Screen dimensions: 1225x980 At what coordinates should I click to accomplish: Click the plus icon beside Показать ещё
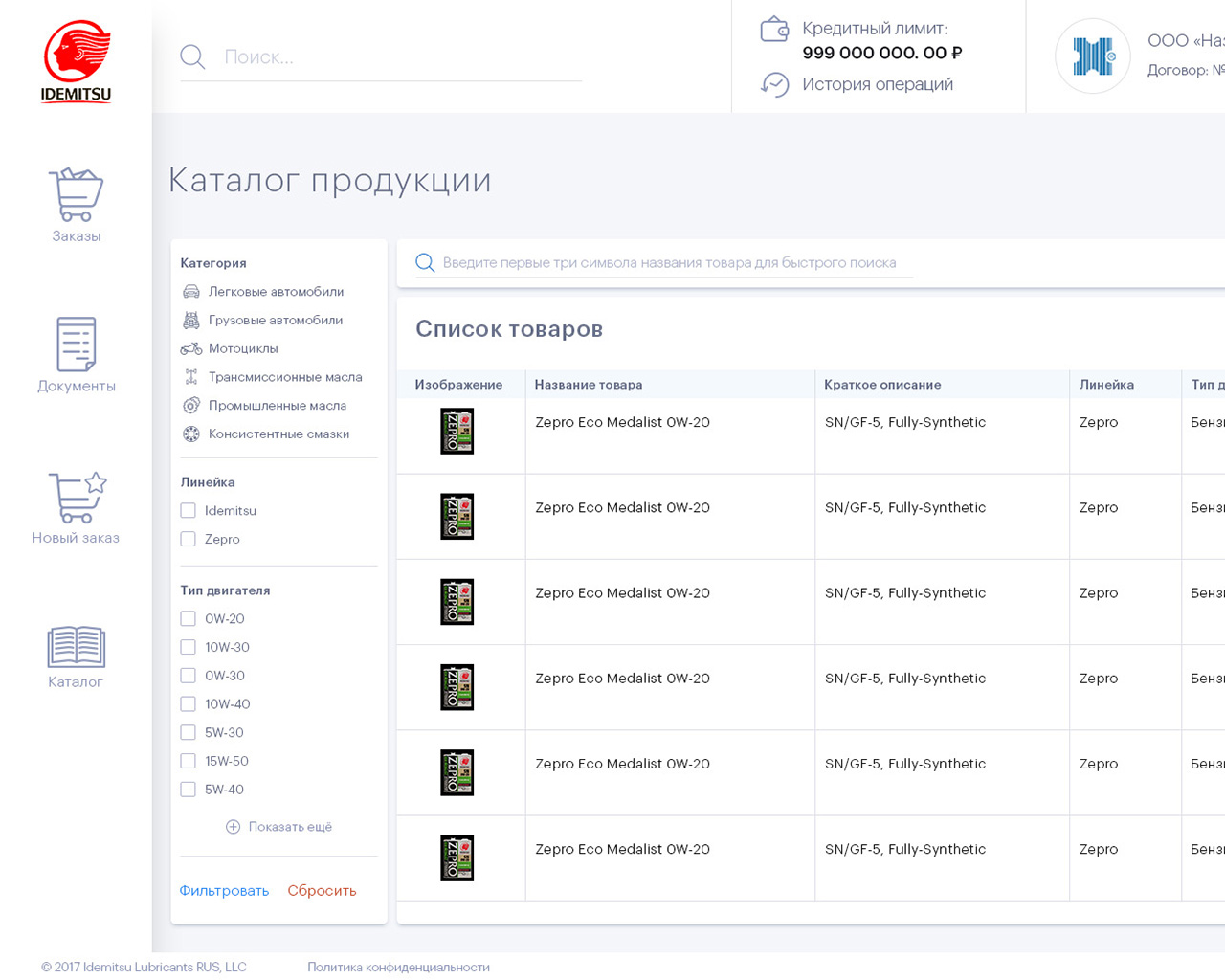[x=233, y=827]
